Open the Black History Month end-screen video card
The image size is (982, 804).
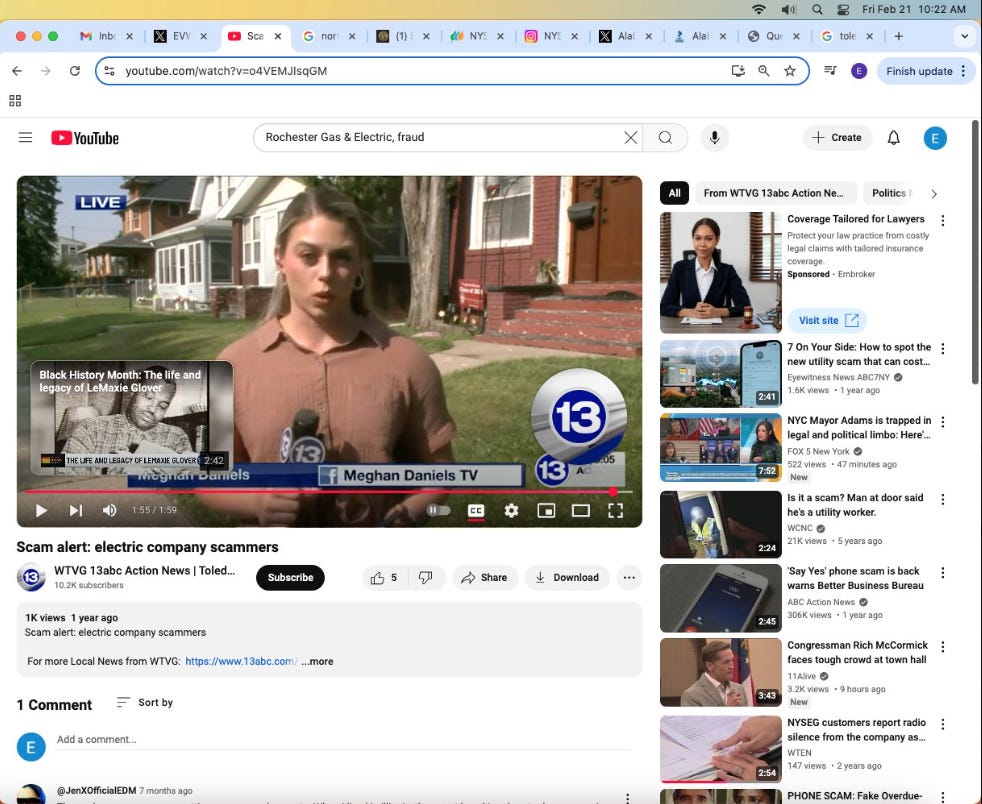pyautogui.click(x=132, y=417)
